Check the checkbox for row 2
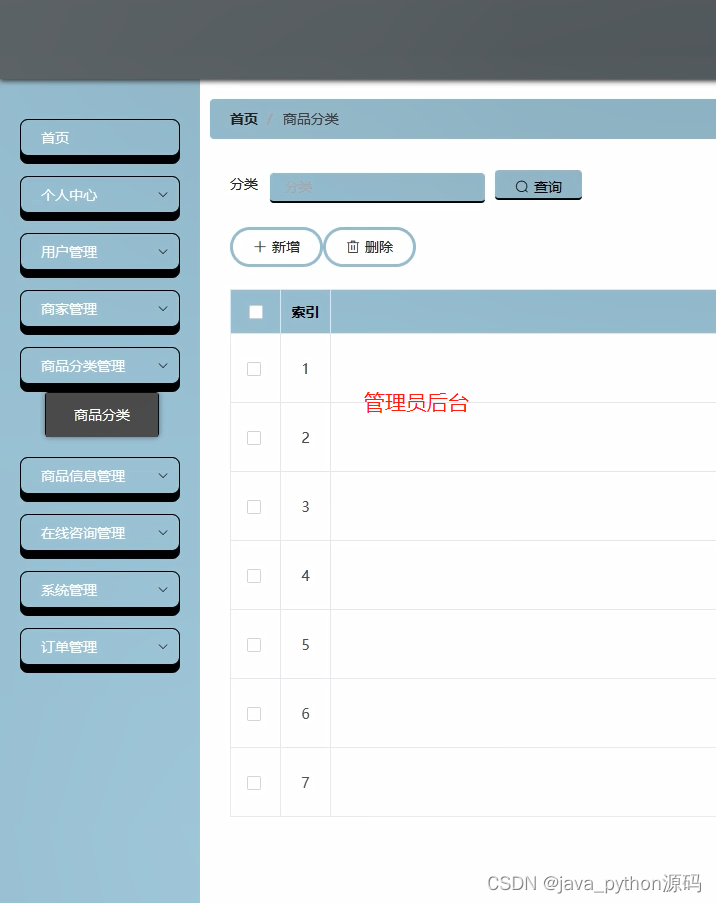Screen dimensions: 716x903 pos(254,438)
